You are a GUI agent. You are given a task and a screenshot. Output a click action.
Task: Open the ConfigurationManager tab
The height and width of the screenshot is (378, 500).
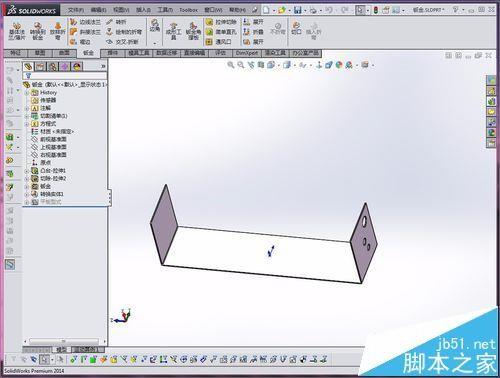click(x=53, y=66)
